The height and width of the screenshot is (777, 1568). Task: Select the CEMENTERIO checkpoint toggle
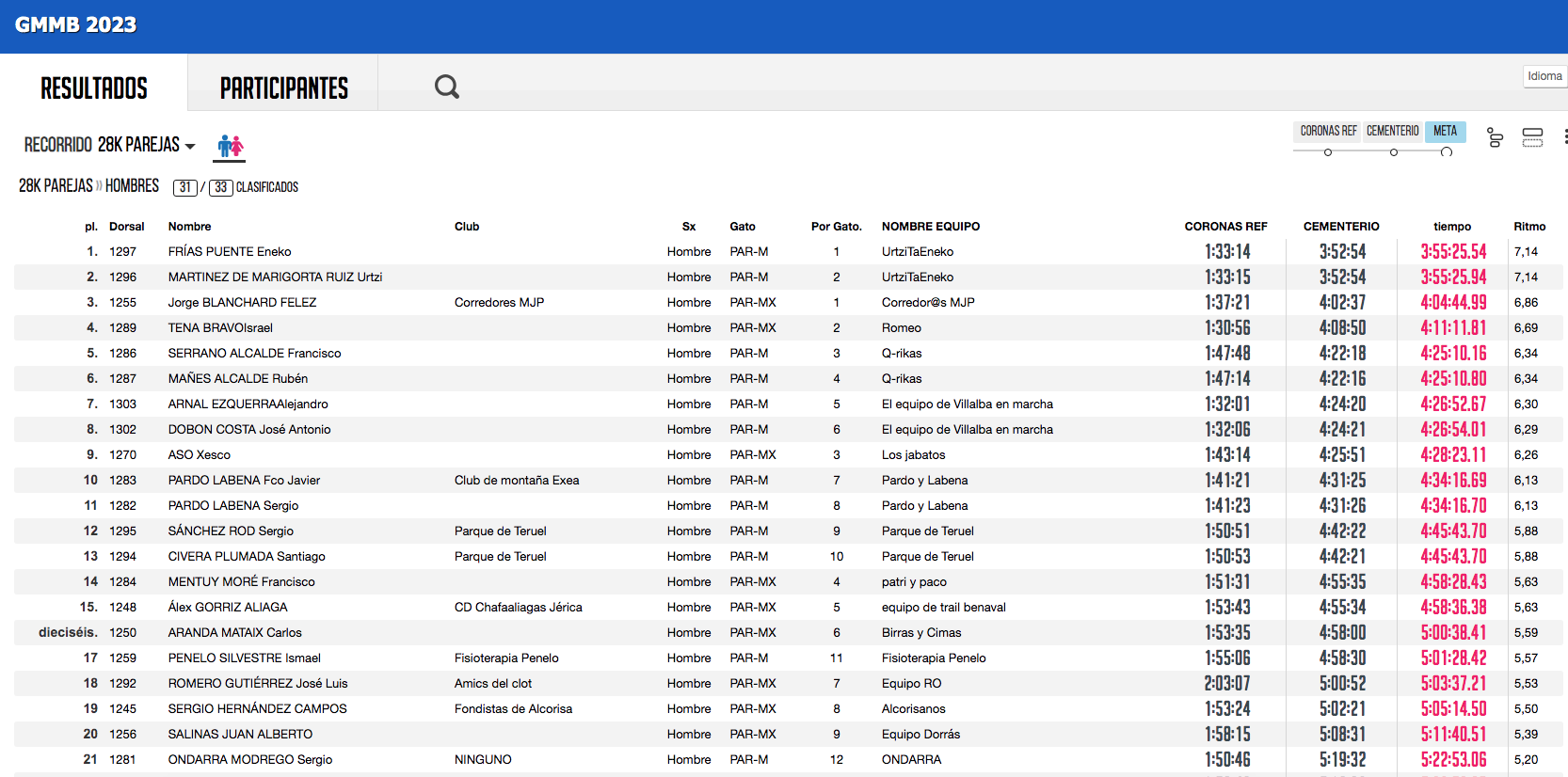(x=1392, y=132)
